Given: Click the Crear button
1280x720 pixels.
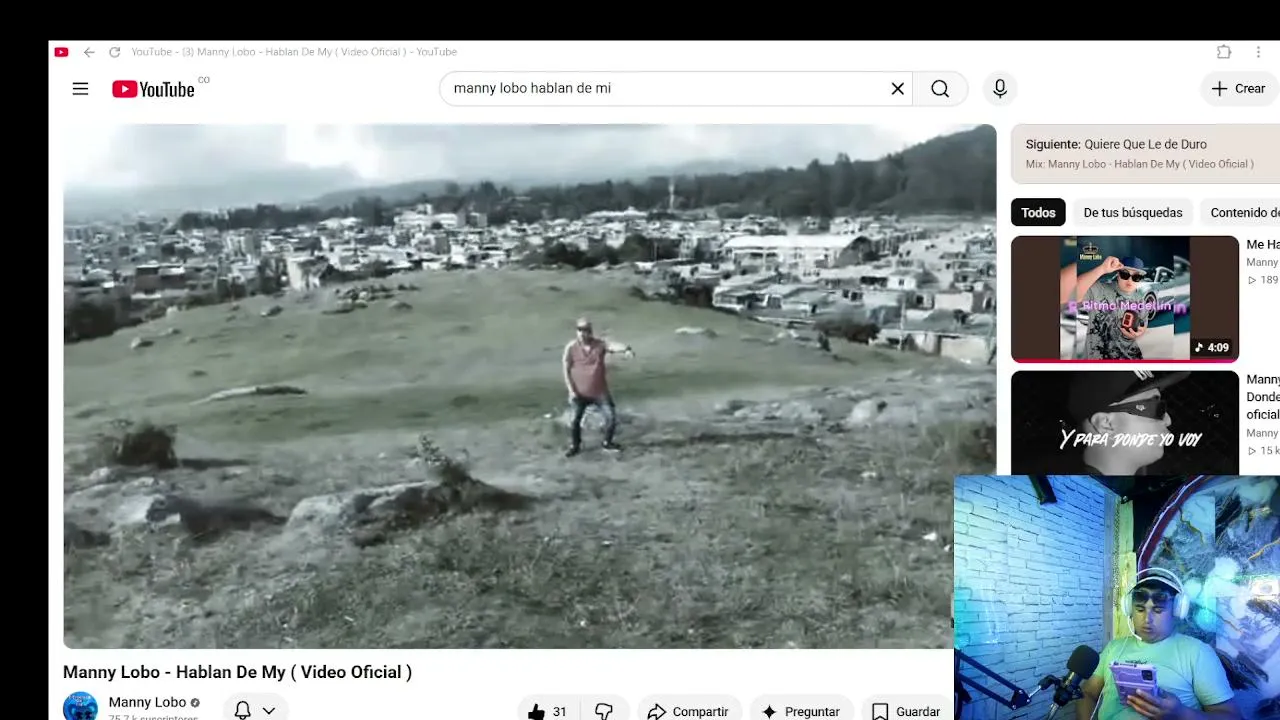Looking at the screenshot, I should point(1239,89).
